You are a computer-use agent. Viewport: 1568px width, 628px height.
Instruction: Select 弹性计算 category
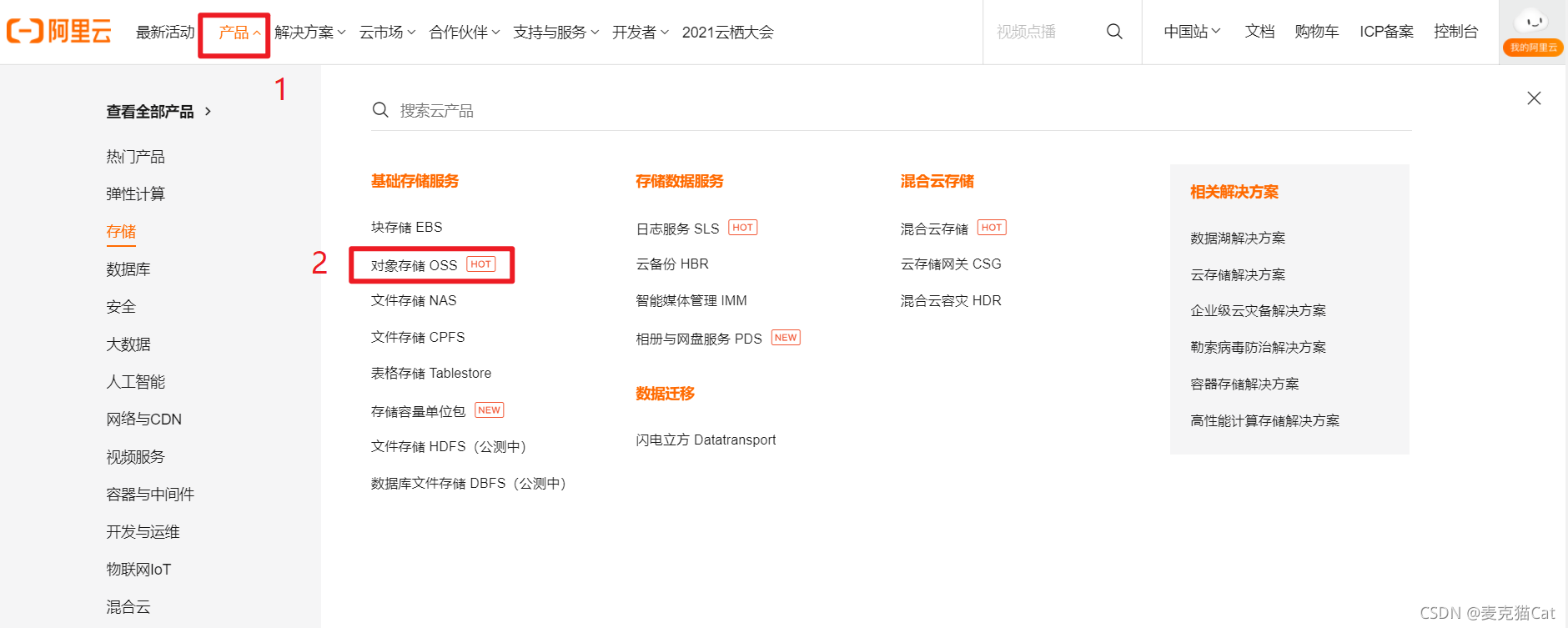click(135, 194)
